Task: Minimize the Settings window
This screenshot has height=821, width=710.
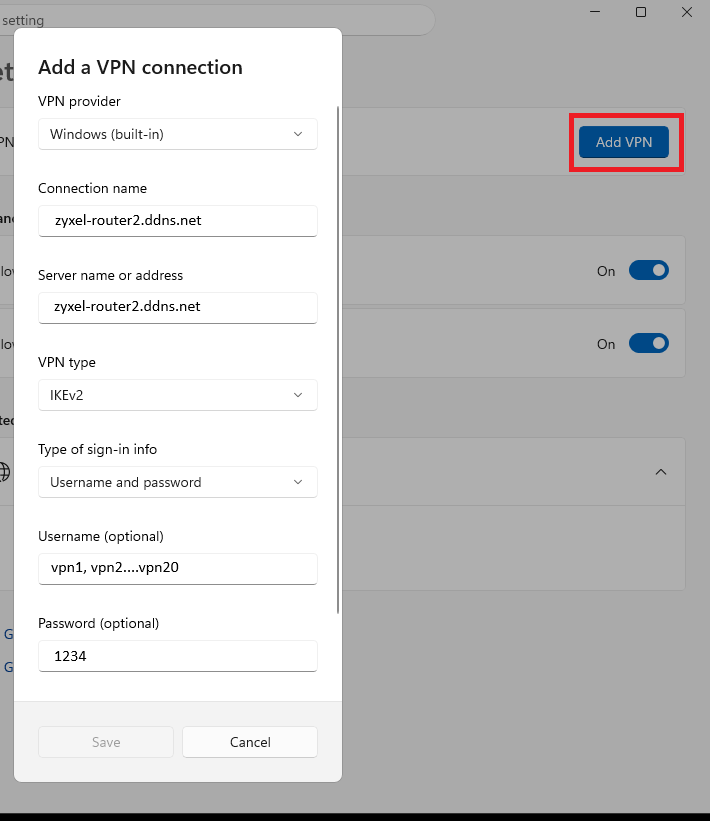Action: click(x=594, y=12)
